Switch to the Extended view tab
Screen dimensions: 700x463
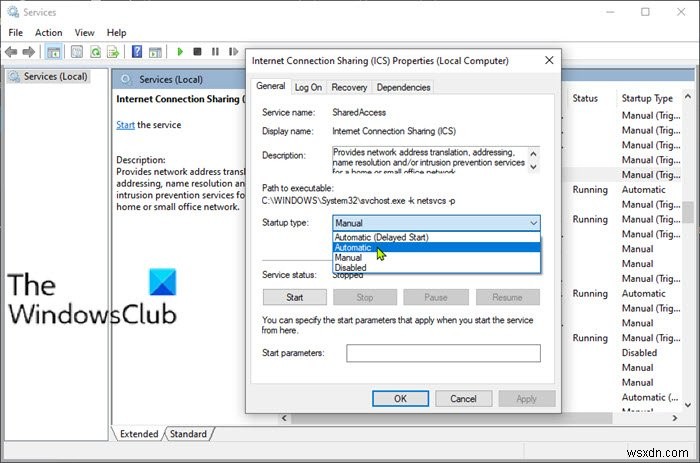point(139,434)
